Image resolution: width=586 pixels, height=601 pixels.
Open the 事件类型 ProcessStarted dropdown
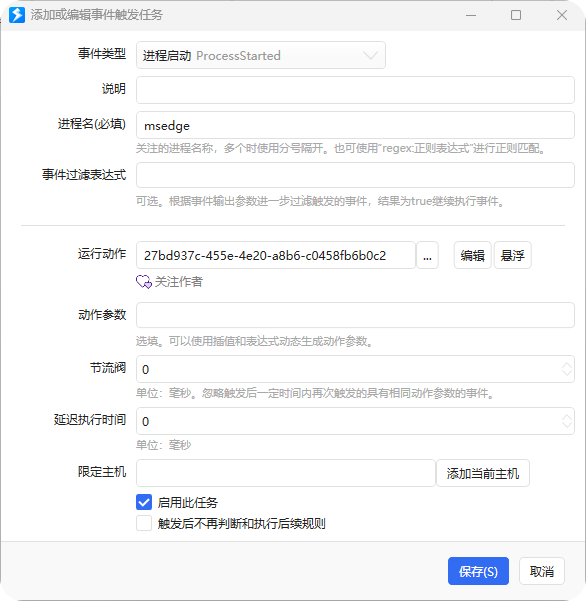(261, 55)
